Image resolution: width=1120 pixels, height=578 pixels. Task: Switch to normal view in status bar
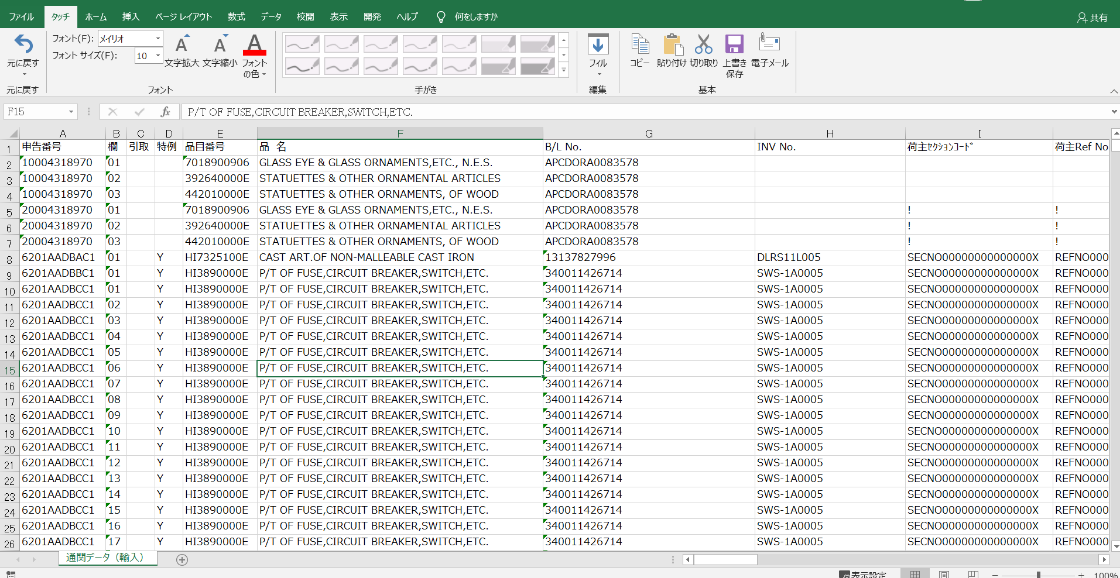[x=915, y=574]
